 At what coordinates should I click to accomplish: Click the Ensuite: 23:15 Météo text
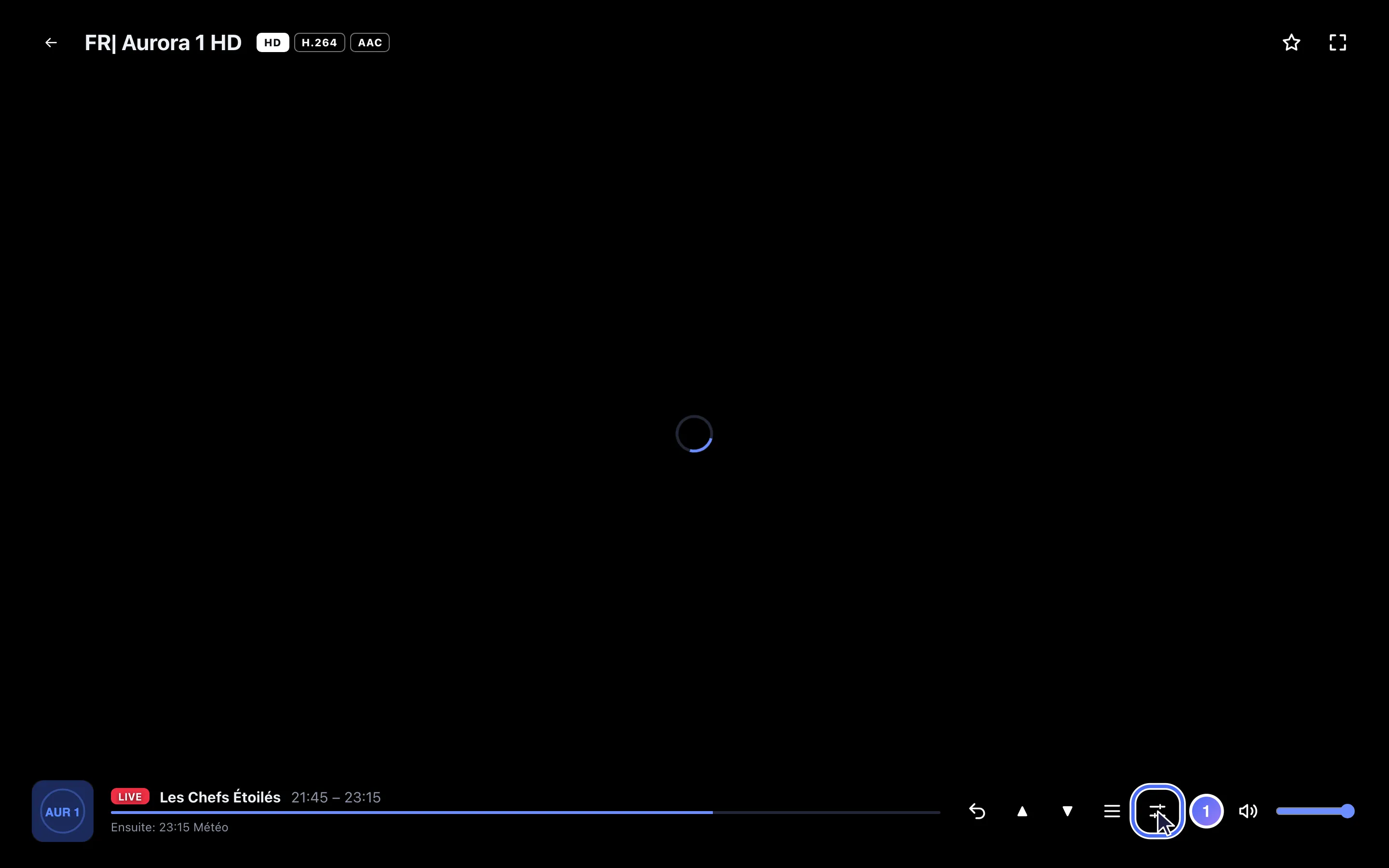(169, 827)
